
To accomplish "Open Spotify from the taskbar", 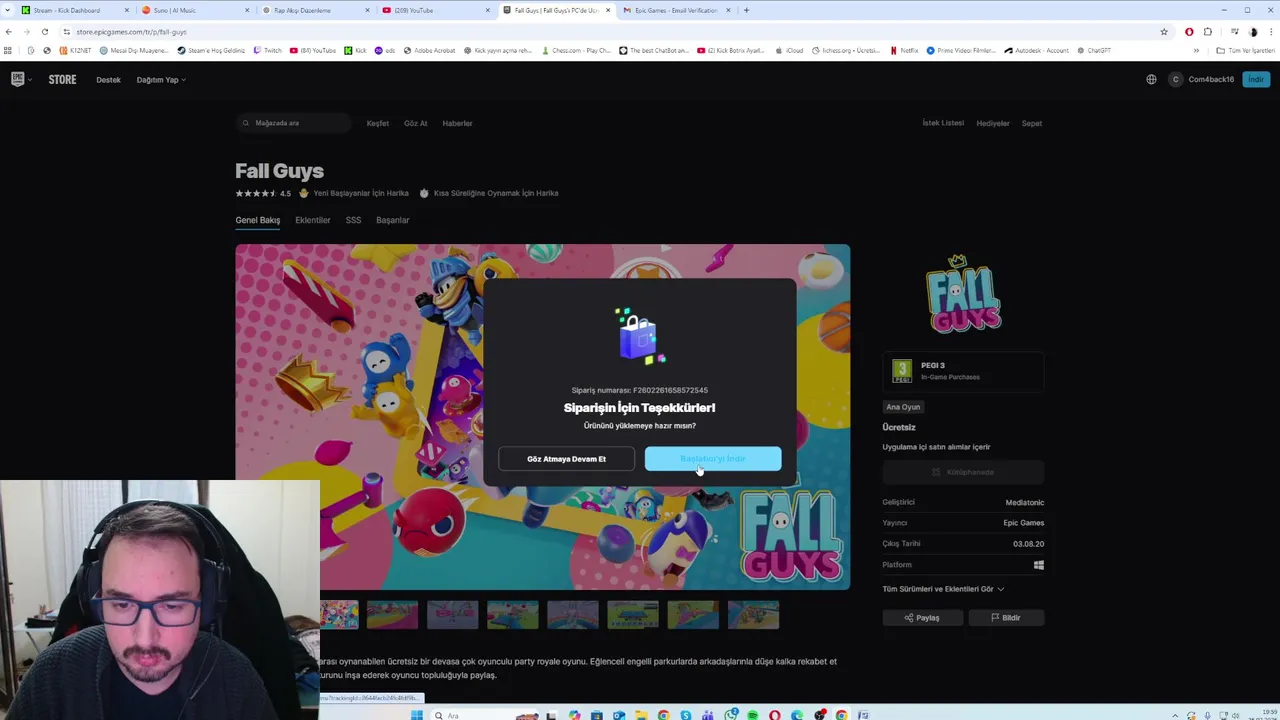I will 753,715.
